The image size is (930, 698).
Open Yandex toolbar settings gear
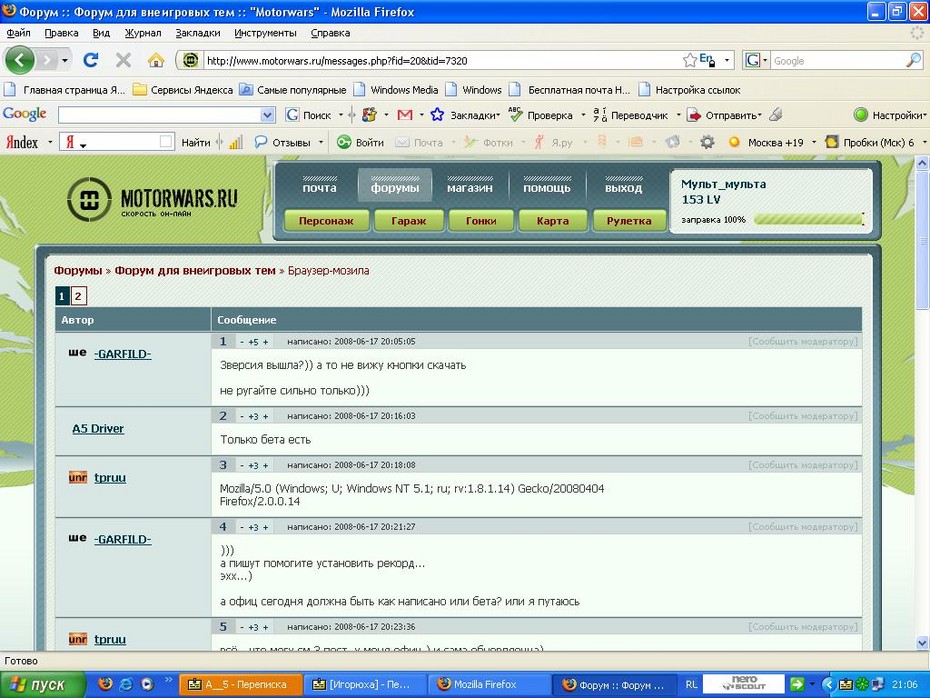(x=707, y=142)
